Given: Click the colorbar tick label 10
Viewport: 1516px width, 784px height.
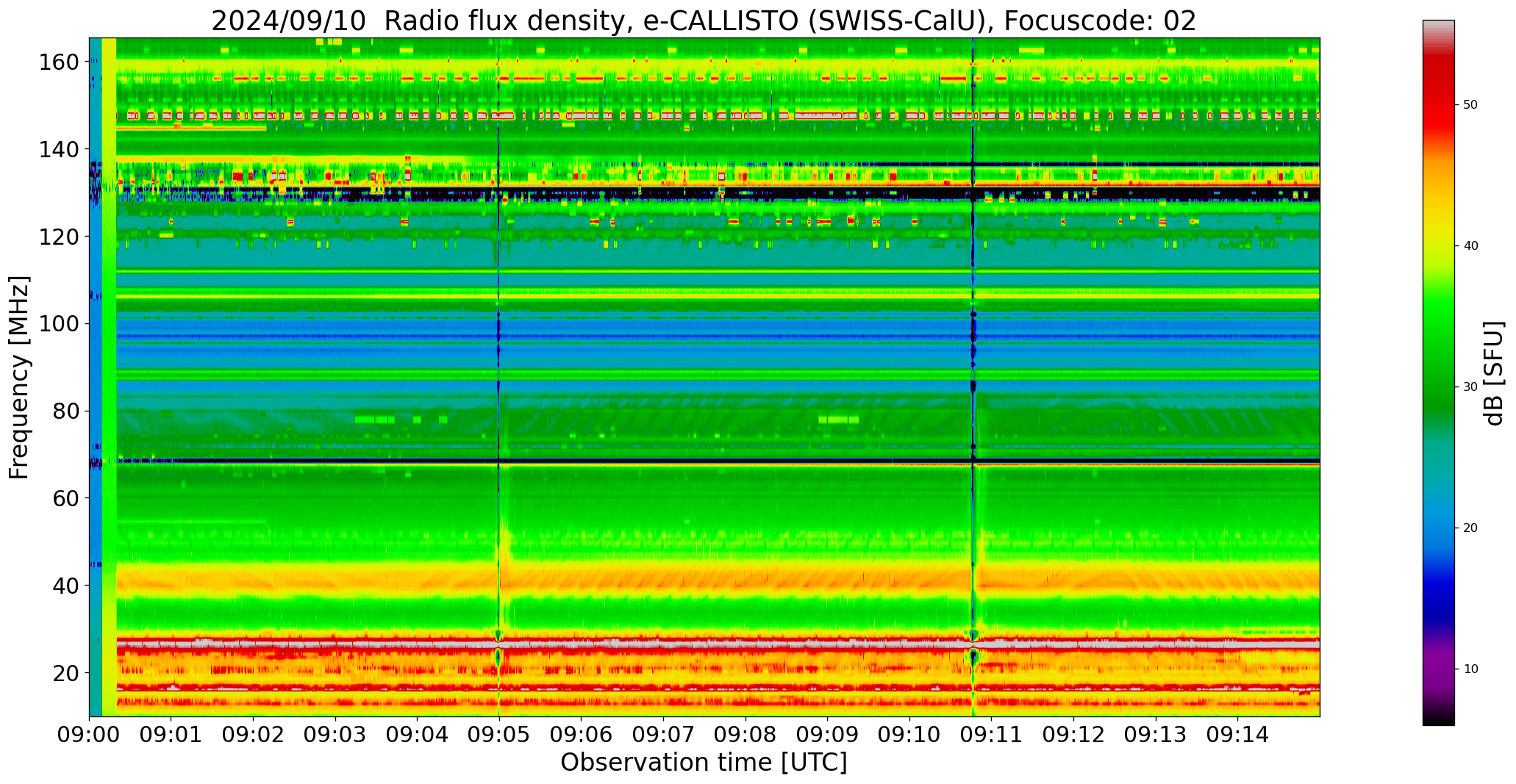Looking at the screenshot, I should click(x=1470, y=669).
